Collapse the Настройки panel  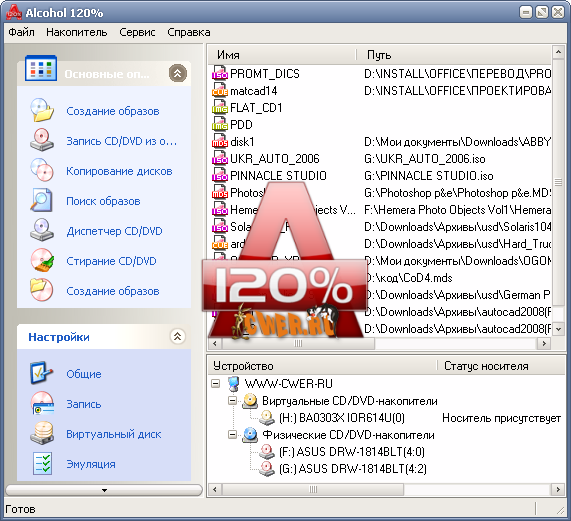pos(177,336)
